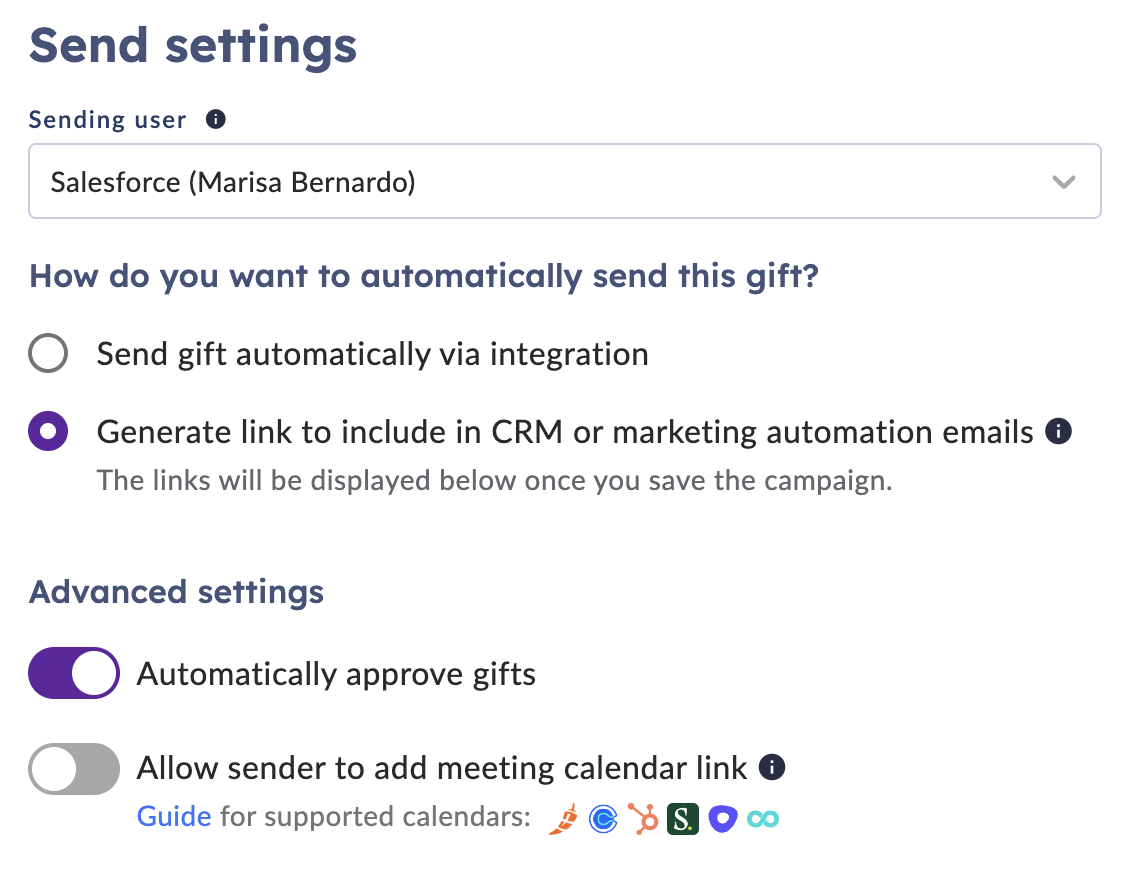Select Send gift automatically via integration
The width and height of the screenshot is (1146, 872).
[48, 354]
